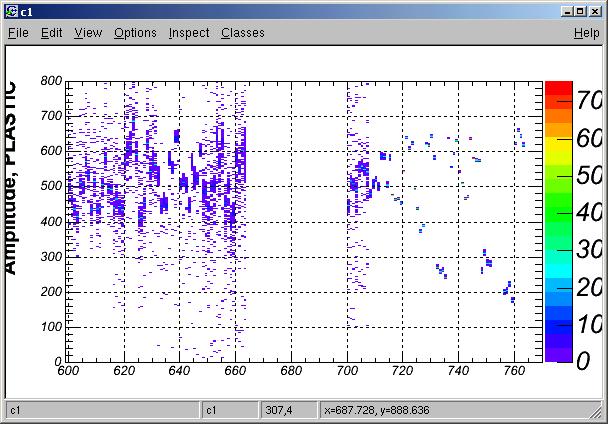Viewport: 608px width, 424px height.
Task: Click the x-axis label 760
Action: pyautogui.click(x=514, y=371)
